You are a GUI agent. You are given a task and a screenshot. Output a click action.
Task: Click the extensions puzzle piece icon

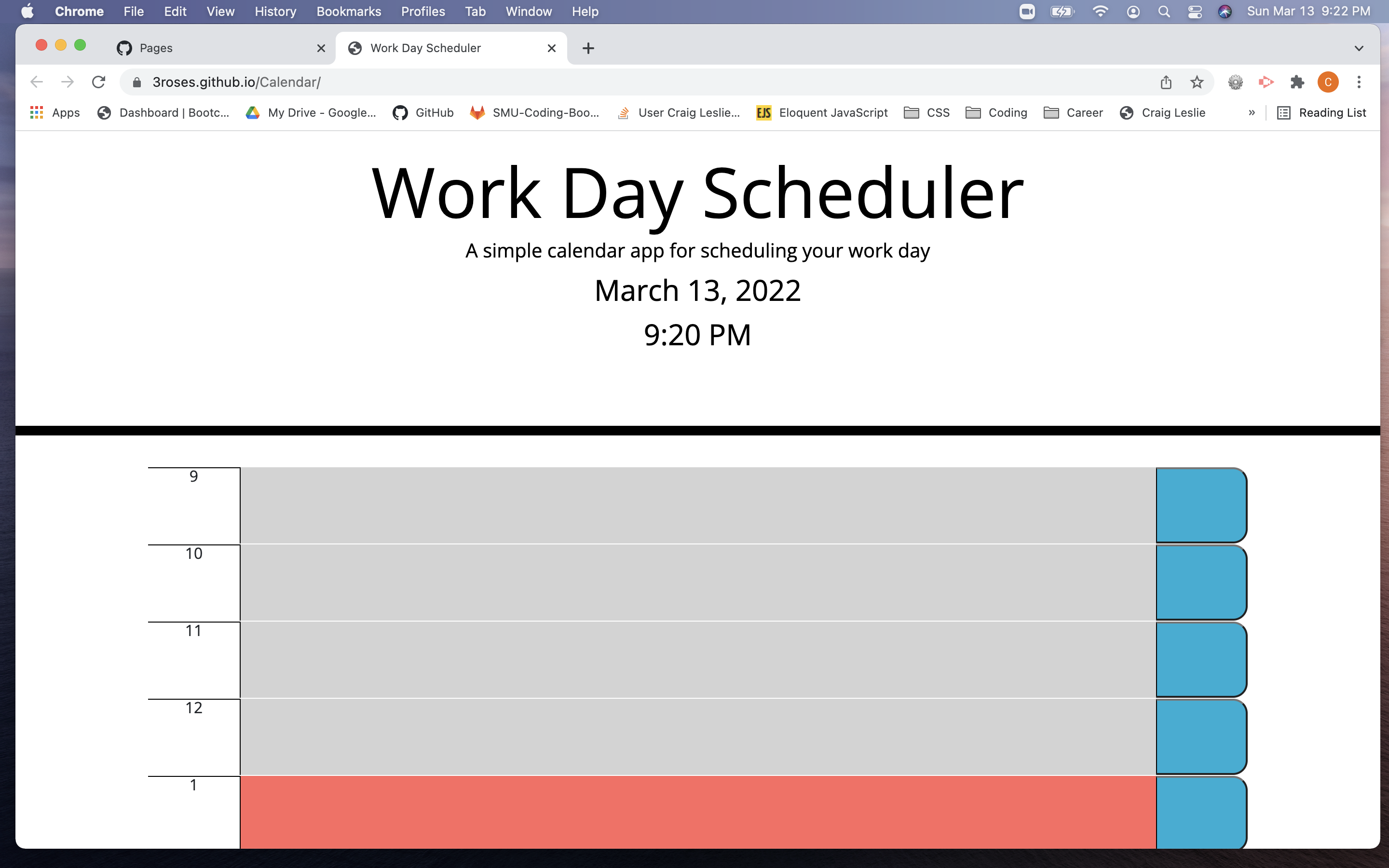coord(1297,83)
